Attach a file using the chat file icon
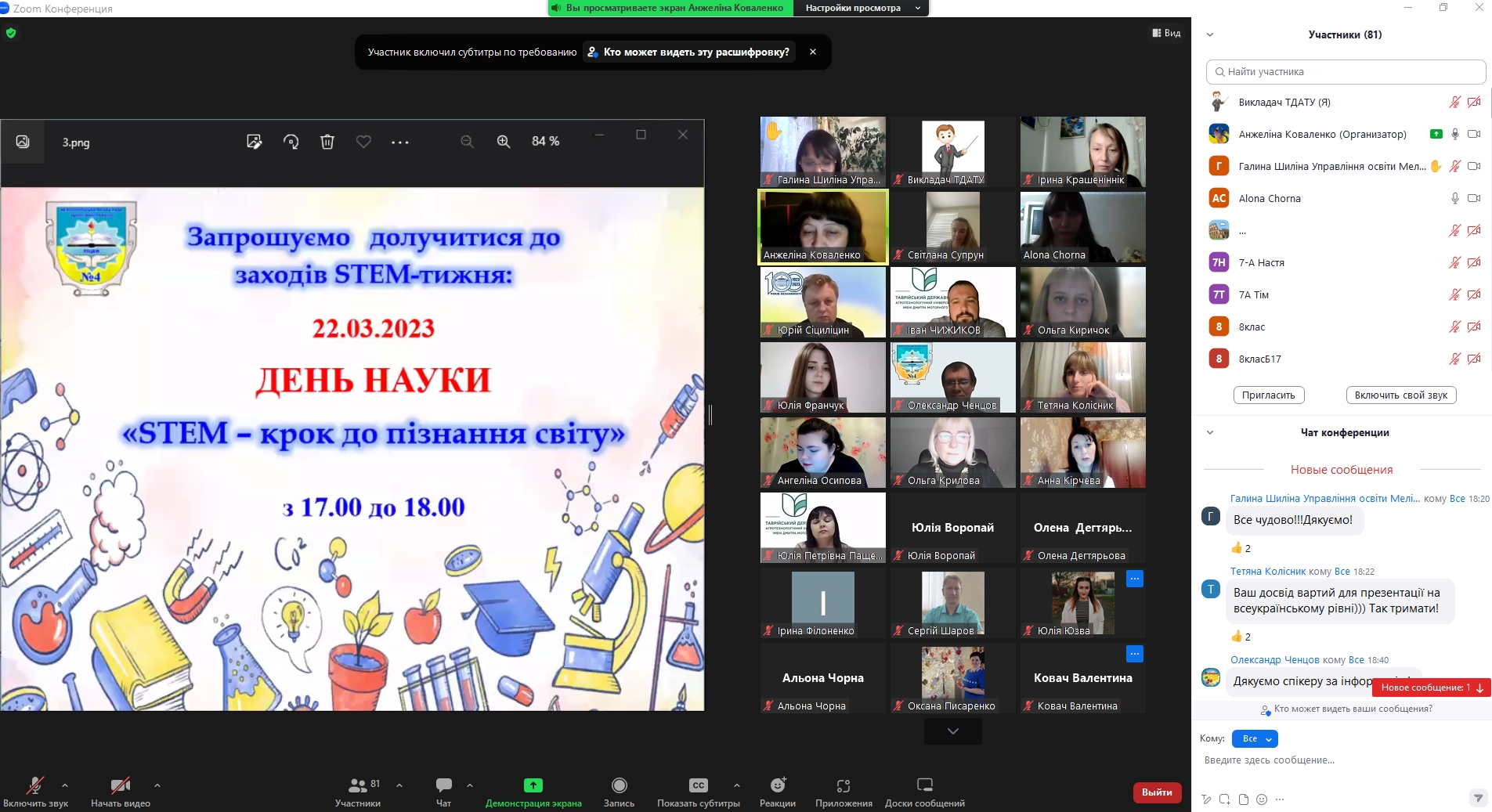 (1243, 799)
